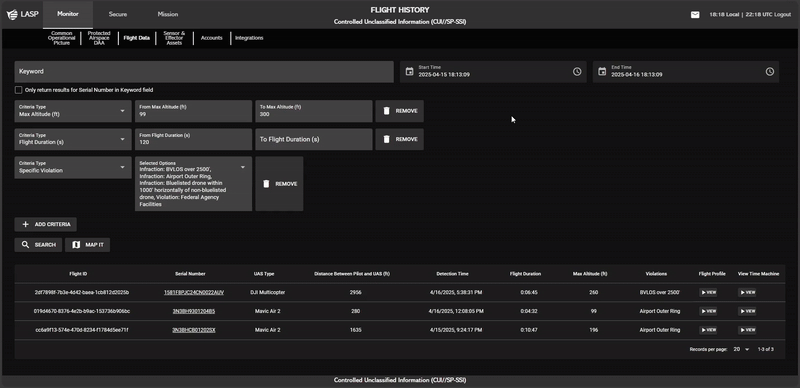Remove the Flight Duration criteria row
Screen dimensions: 800x388
(399, 139)
